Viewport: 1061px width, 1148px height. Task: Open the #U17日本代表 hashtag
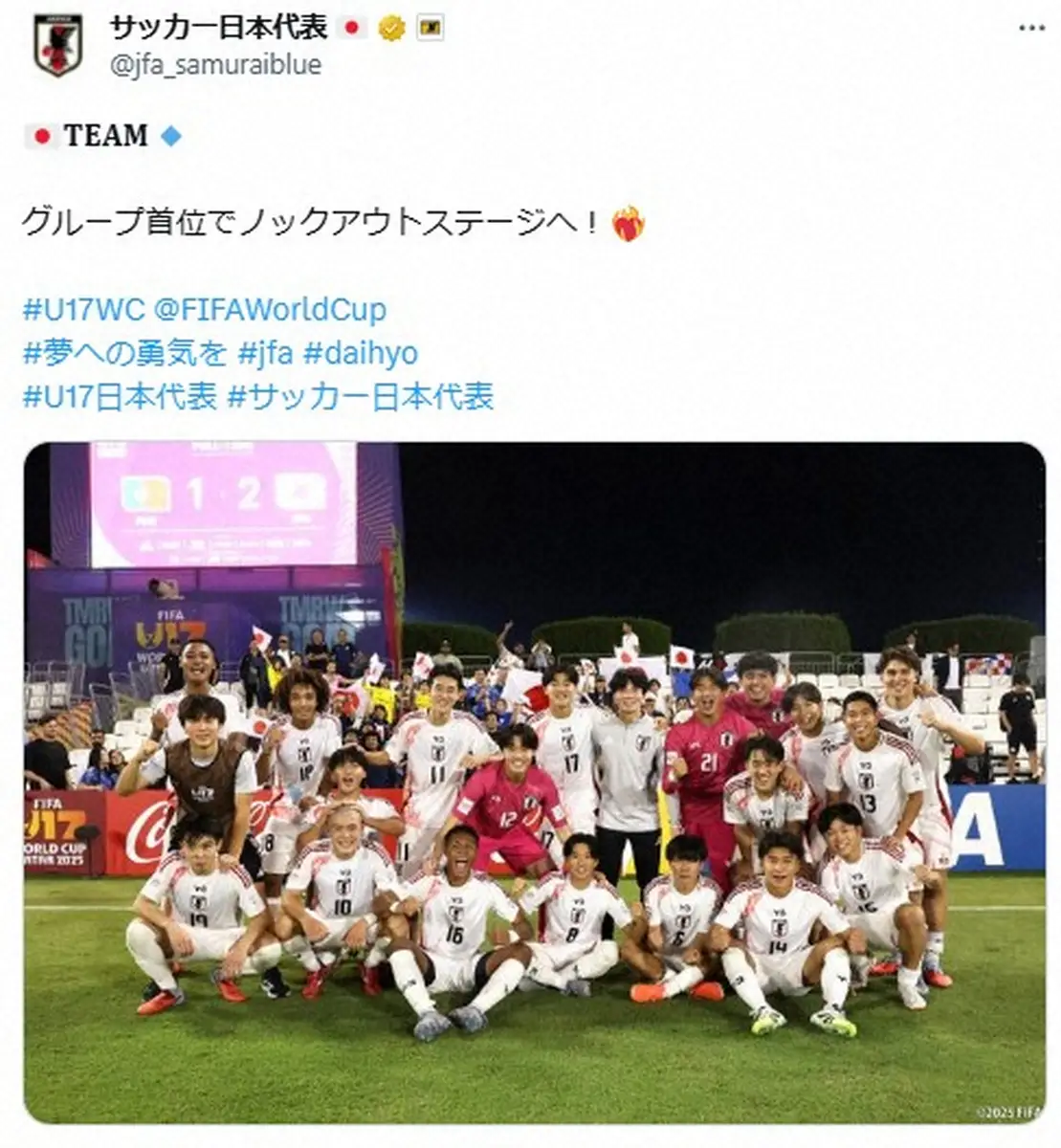[x=121, y=396]
